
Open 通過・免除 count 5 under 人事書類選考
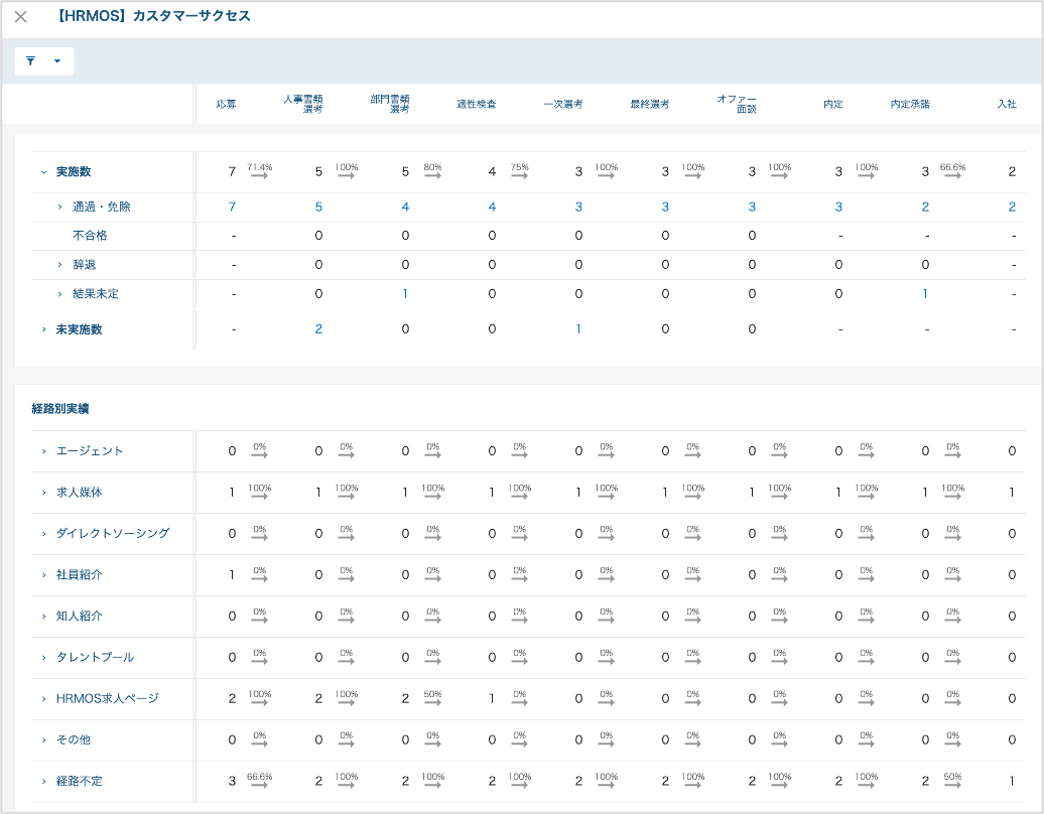coord(318,207)
